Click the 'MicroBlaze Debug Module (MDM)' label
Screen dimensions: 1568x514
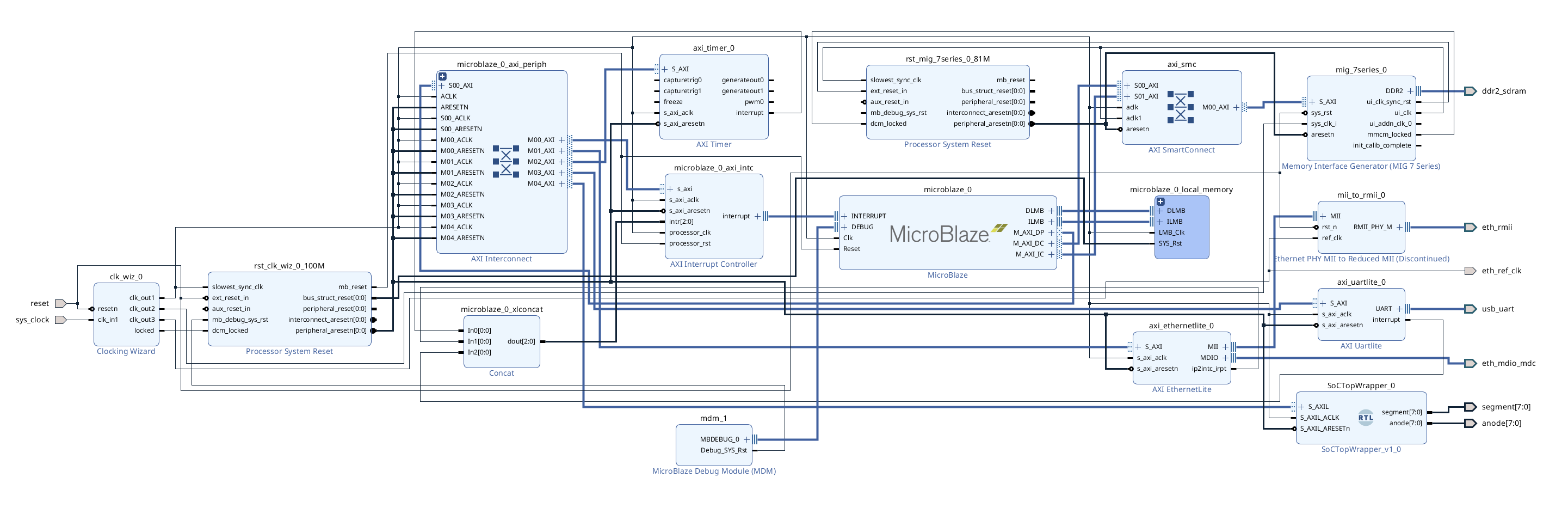713,472
